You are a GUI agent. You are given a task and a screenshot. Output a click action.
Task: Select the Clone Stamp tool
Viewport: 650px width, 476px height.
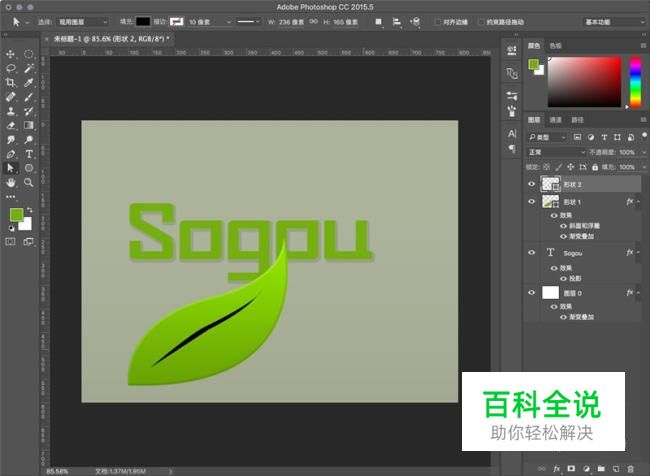click(x=10, y=111)
